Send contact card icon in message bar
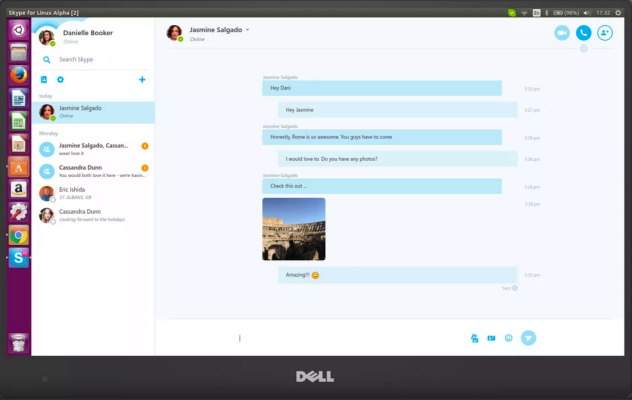The width and height of the screenshot is (632, 400). pos(491,338)
